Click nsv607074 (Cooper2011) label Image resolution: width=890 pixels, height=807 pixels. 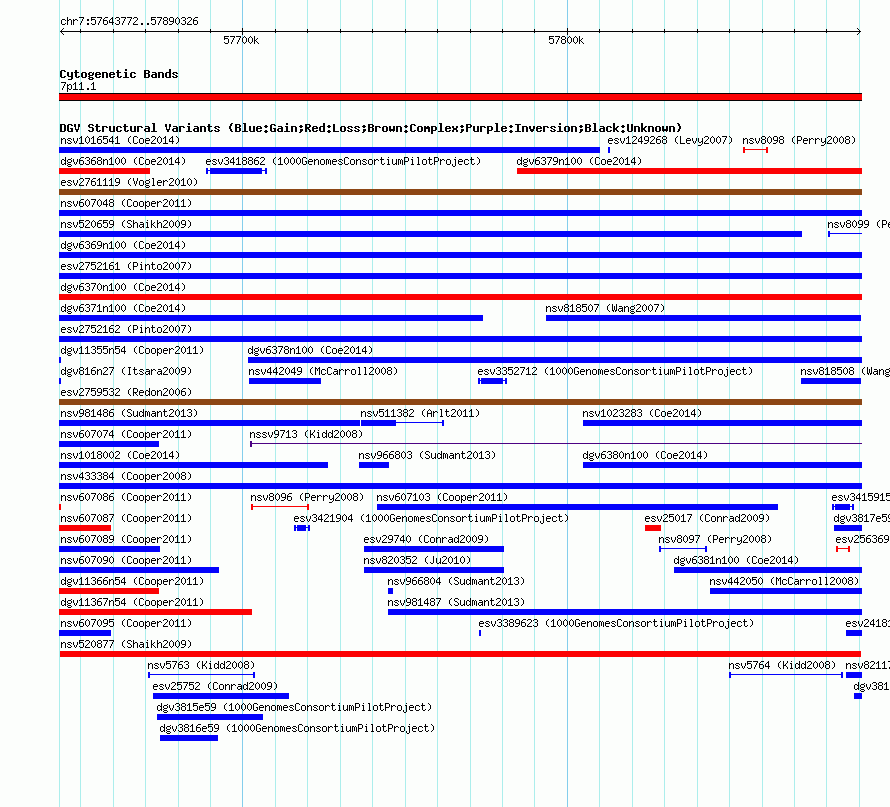[126, 434]
